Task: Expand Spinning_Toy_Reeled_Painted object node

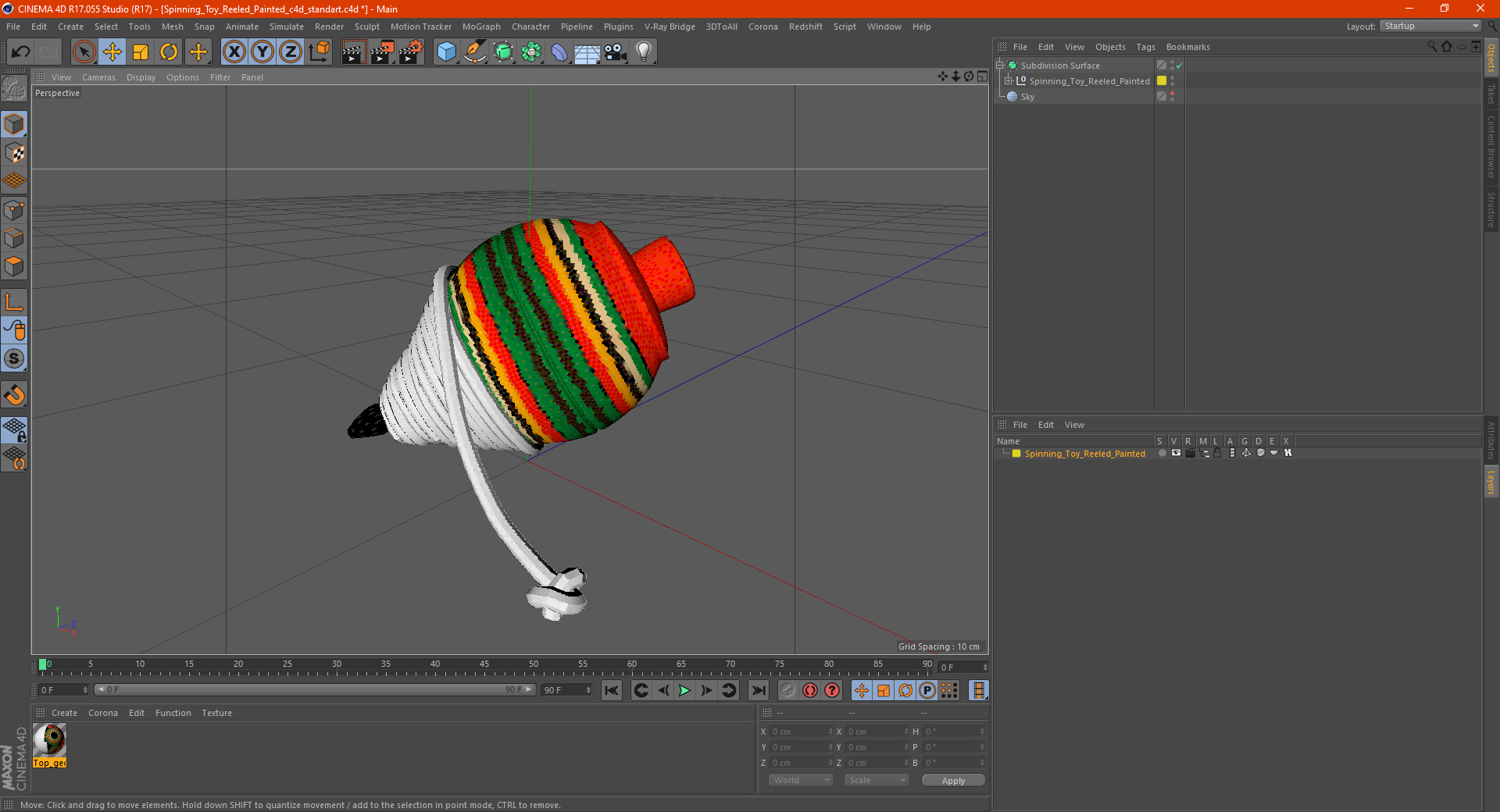Action: click(1009, 81)
